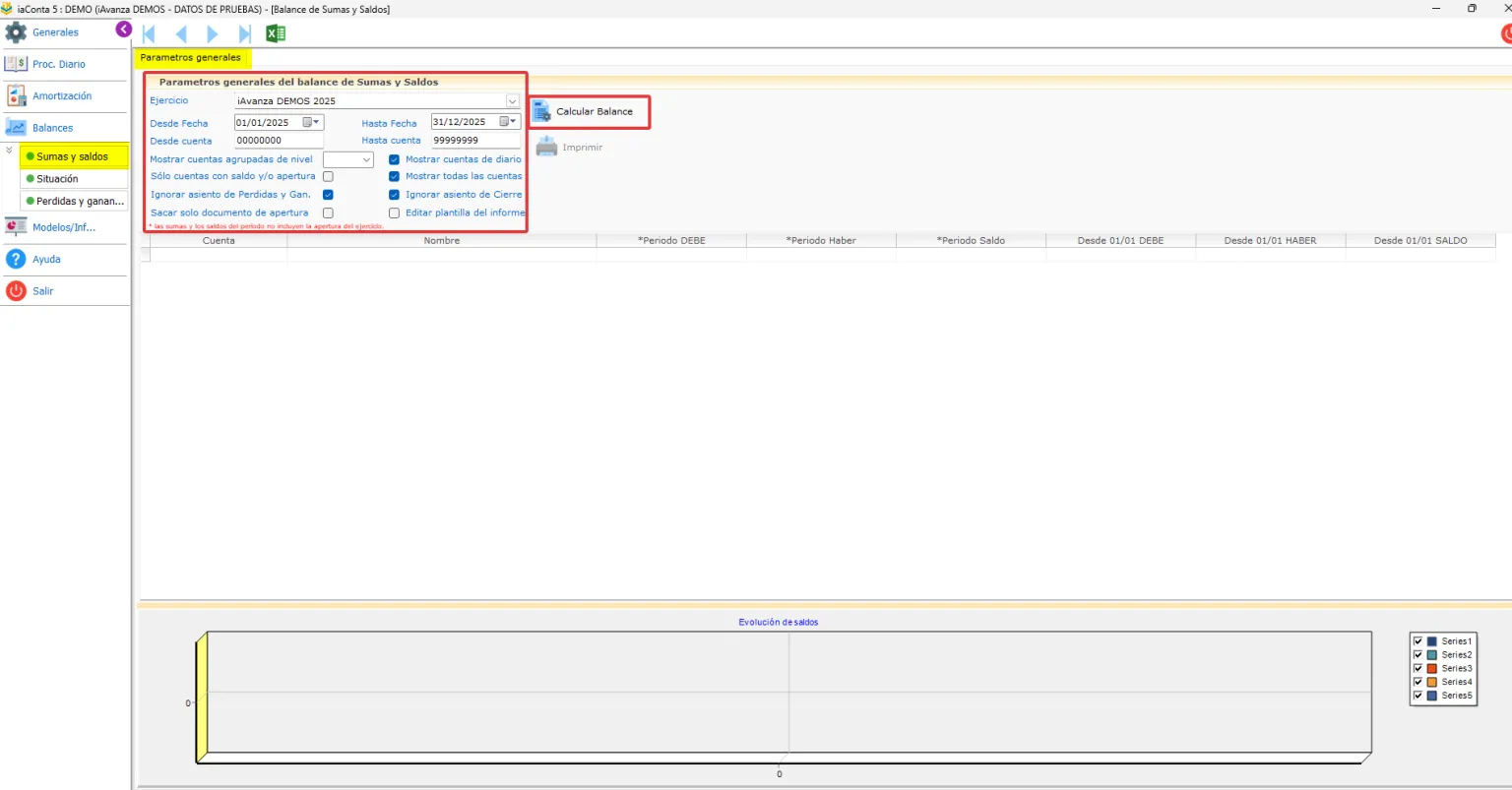The height and width of the screenshot is (790, 1512).
Task: Open nivel de cuentas agrupadas dropdown
Action: click(348, 159)
